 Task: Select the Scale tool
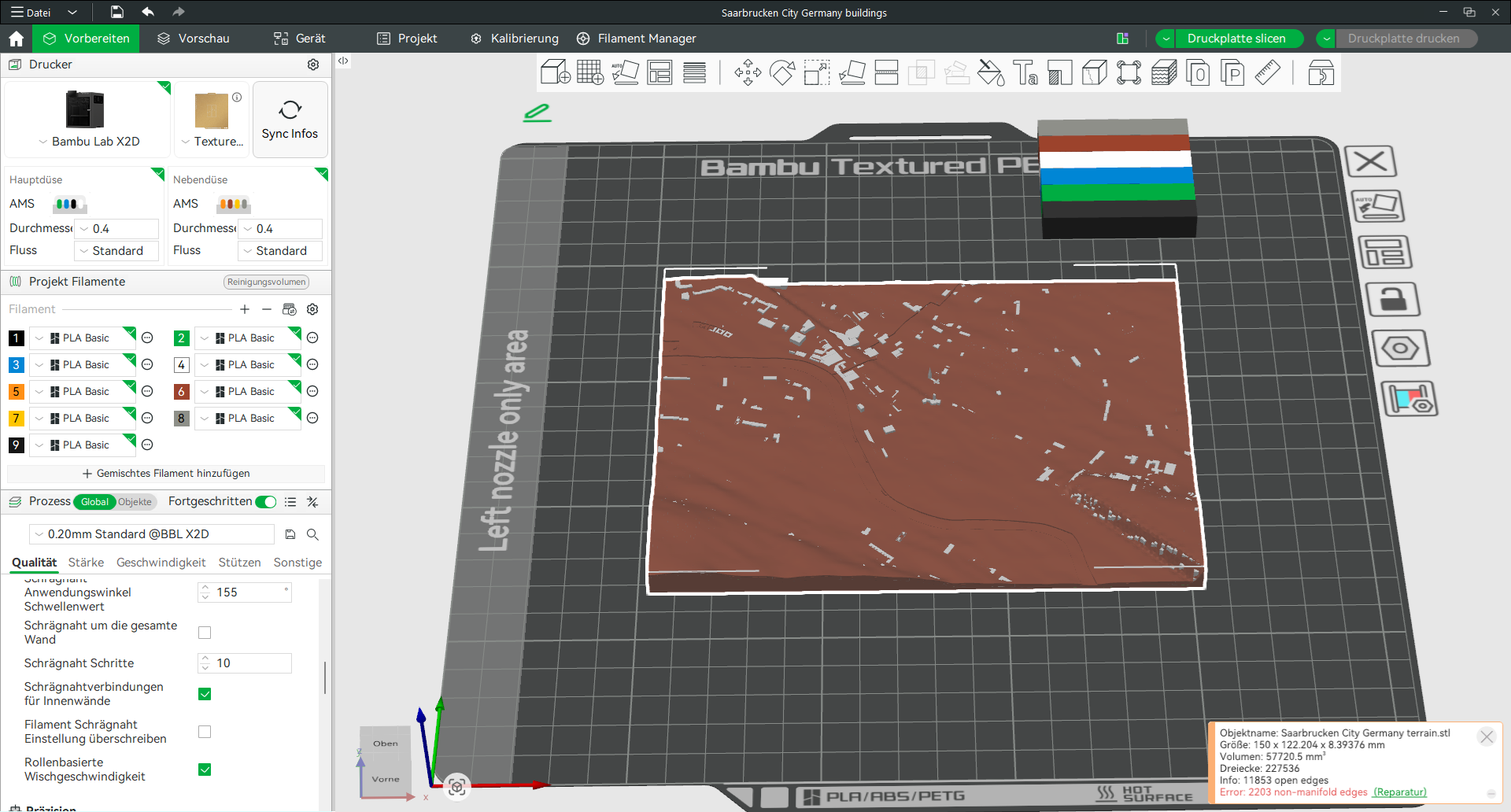pyautogui.click(x=817, y=72)
